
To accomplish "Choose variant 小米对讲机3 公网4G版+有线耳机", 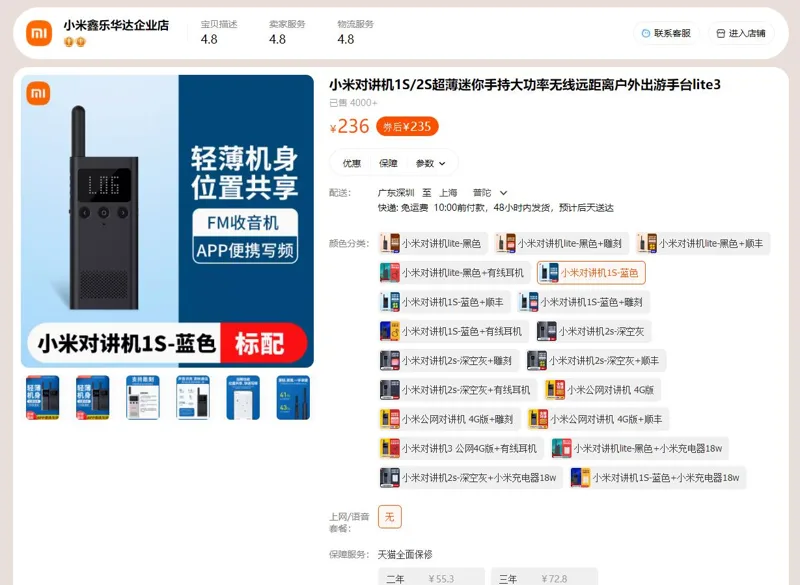I will pyautogui.click(x=461, y=448).
